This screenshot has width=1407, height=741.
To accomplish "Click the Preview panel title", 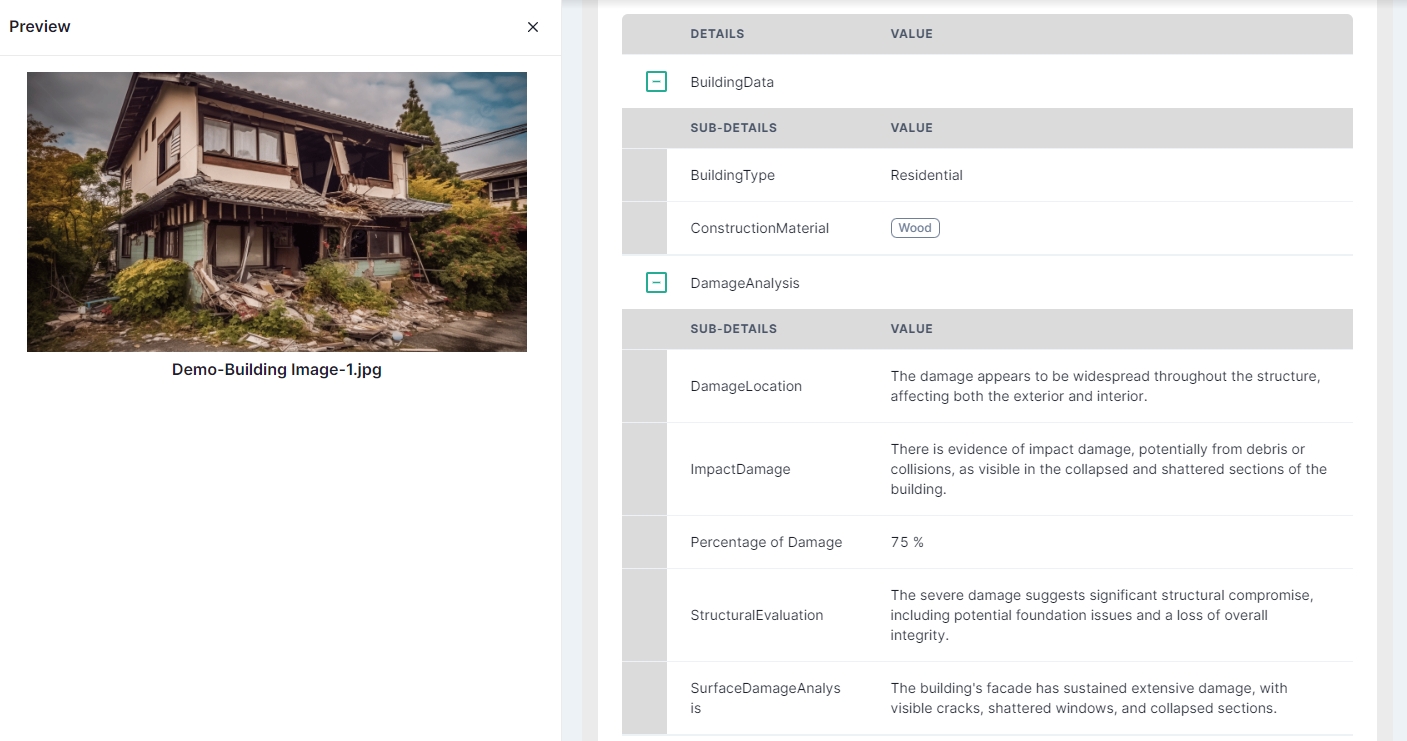I will 40,27.
